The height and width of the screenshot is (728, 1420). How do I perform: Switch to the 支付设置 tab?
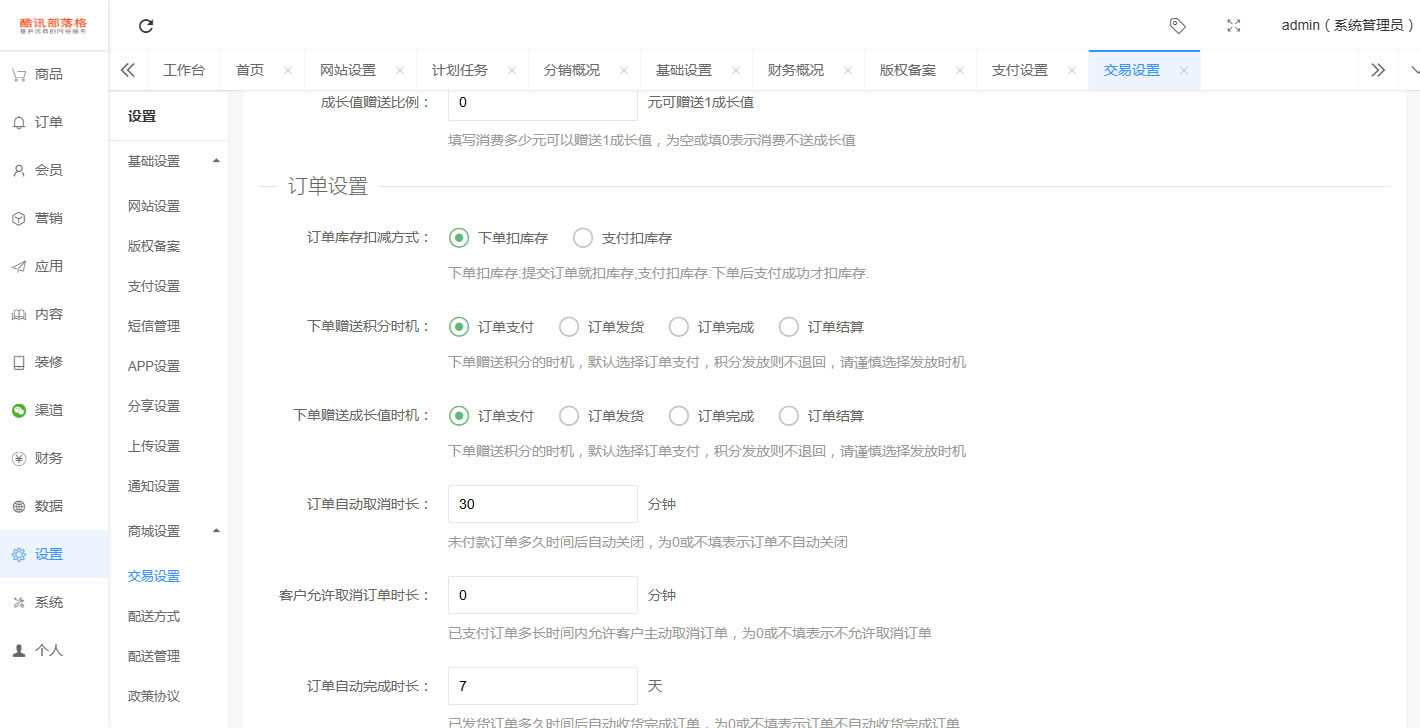(x=1020, y=70)
